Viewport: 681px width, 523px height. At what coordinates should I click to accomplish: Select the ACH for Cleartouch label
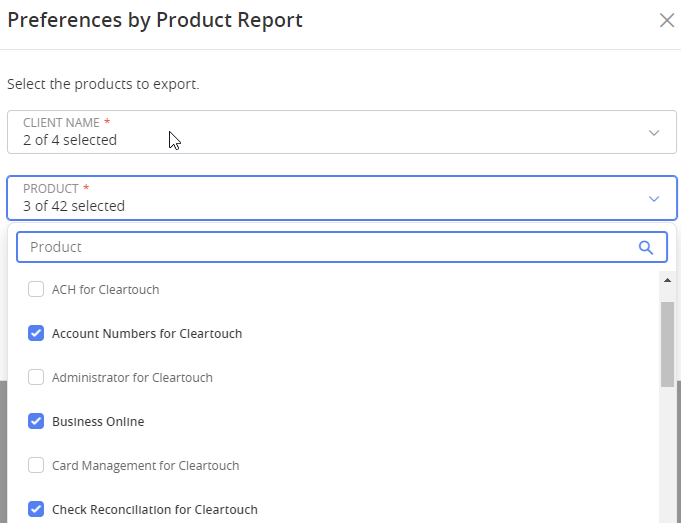click(x=105, y=289)
